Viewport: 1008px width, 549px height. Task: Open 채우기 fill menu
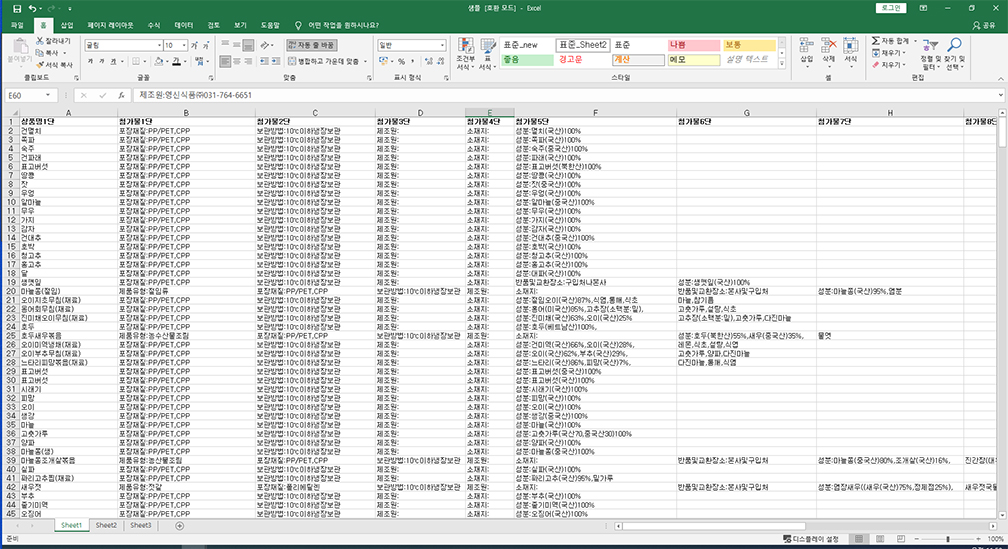point(888,53)
